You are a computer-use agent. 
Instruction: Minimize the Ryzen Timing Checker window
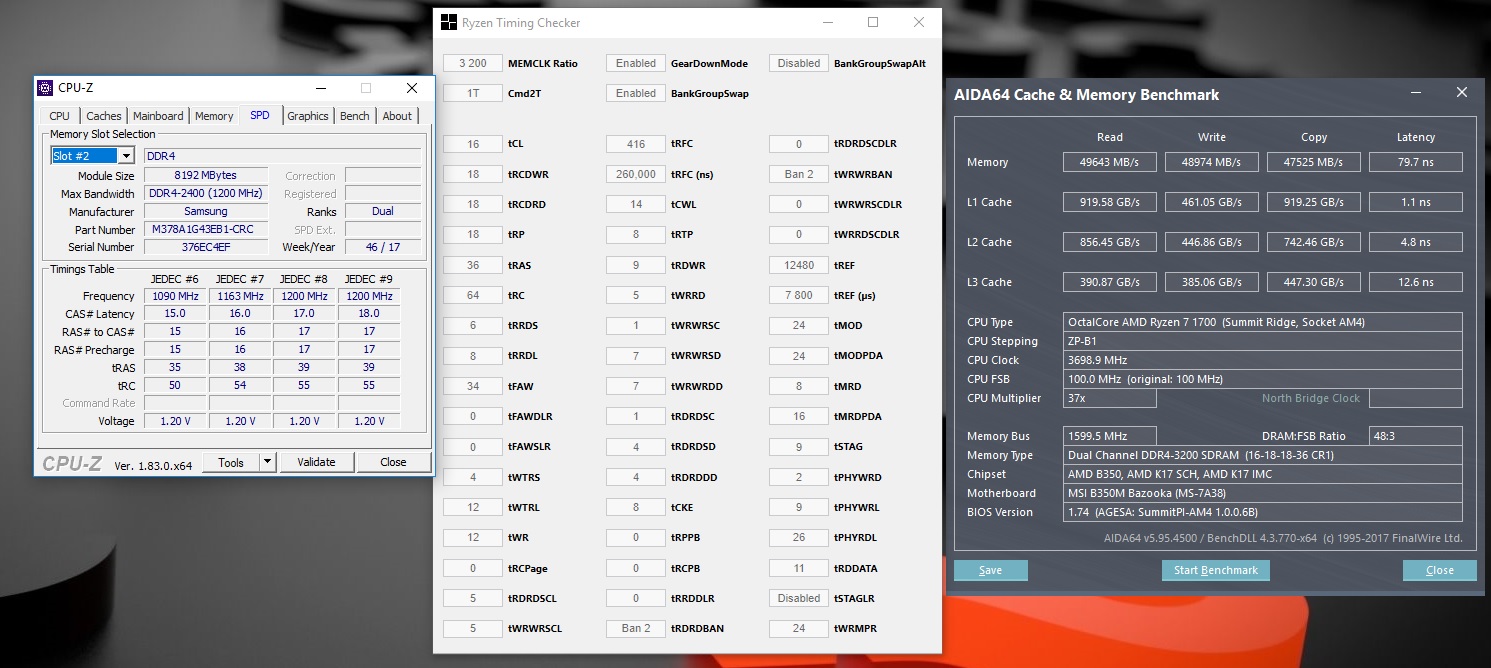click(x=827, y=22)
